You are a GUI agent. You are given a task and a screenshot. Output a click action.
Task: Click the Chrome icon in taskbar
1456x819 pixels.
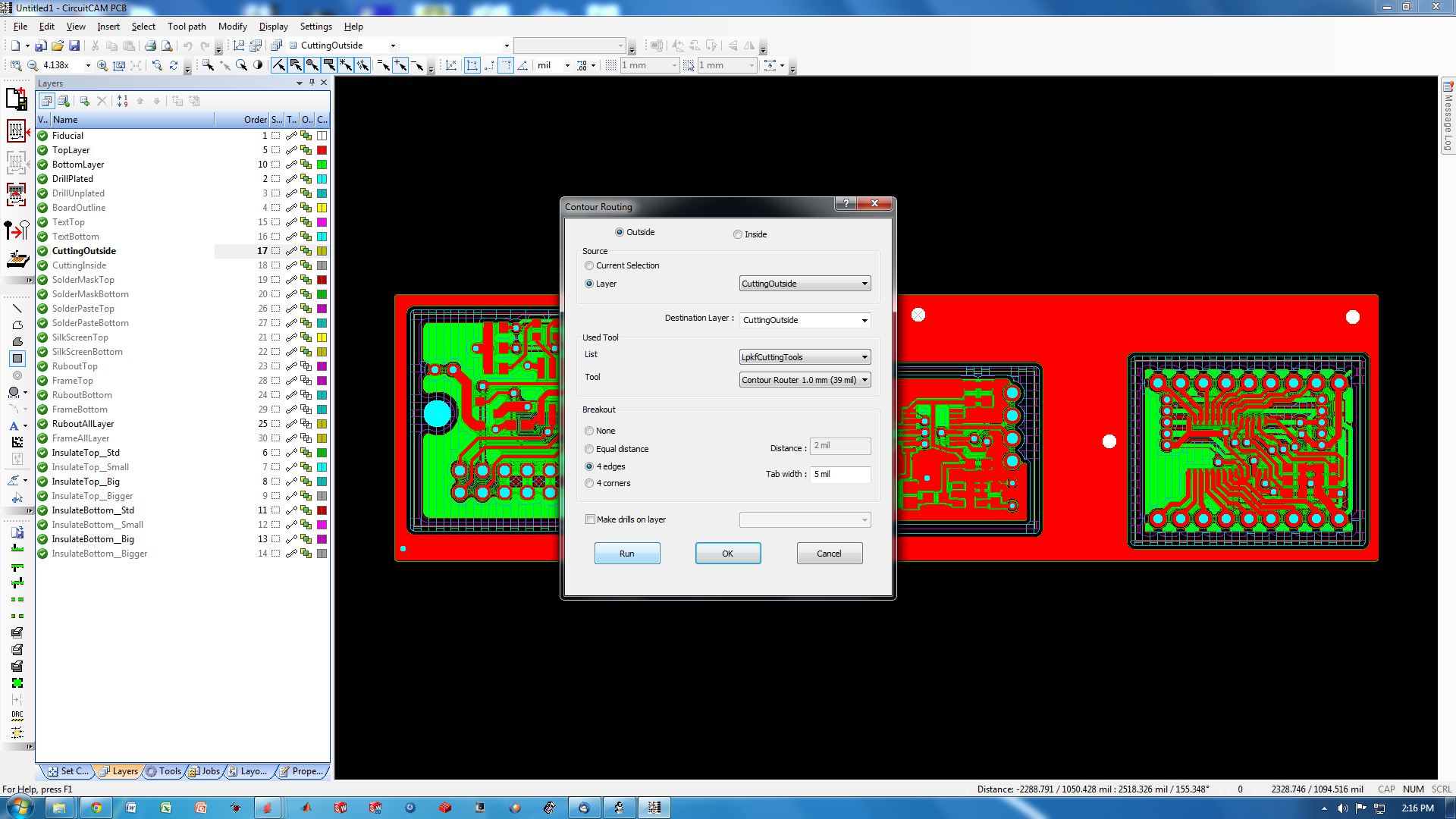tap(96, 808)
